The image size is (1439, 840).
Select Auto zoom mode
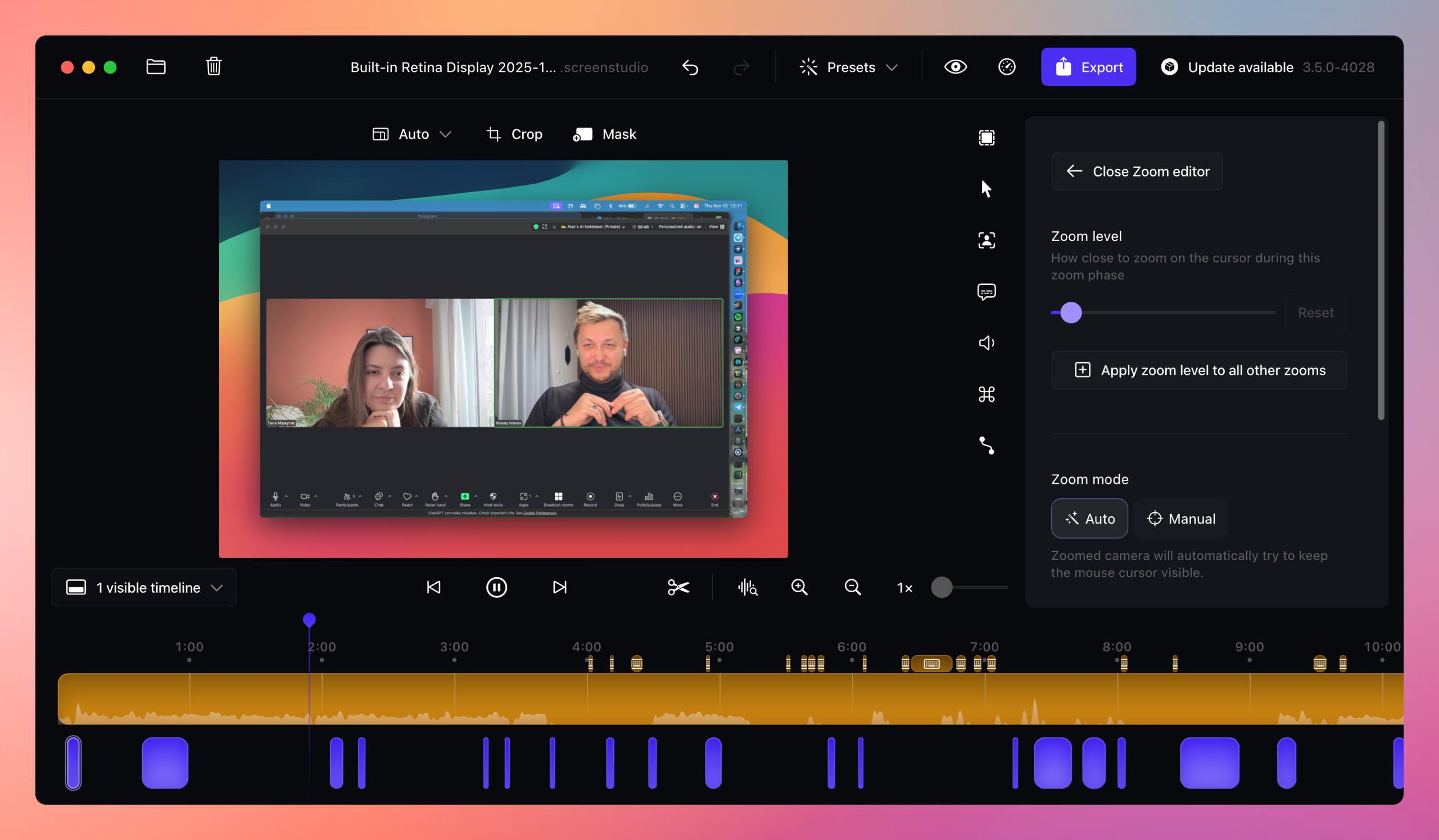pos(1089,519)
